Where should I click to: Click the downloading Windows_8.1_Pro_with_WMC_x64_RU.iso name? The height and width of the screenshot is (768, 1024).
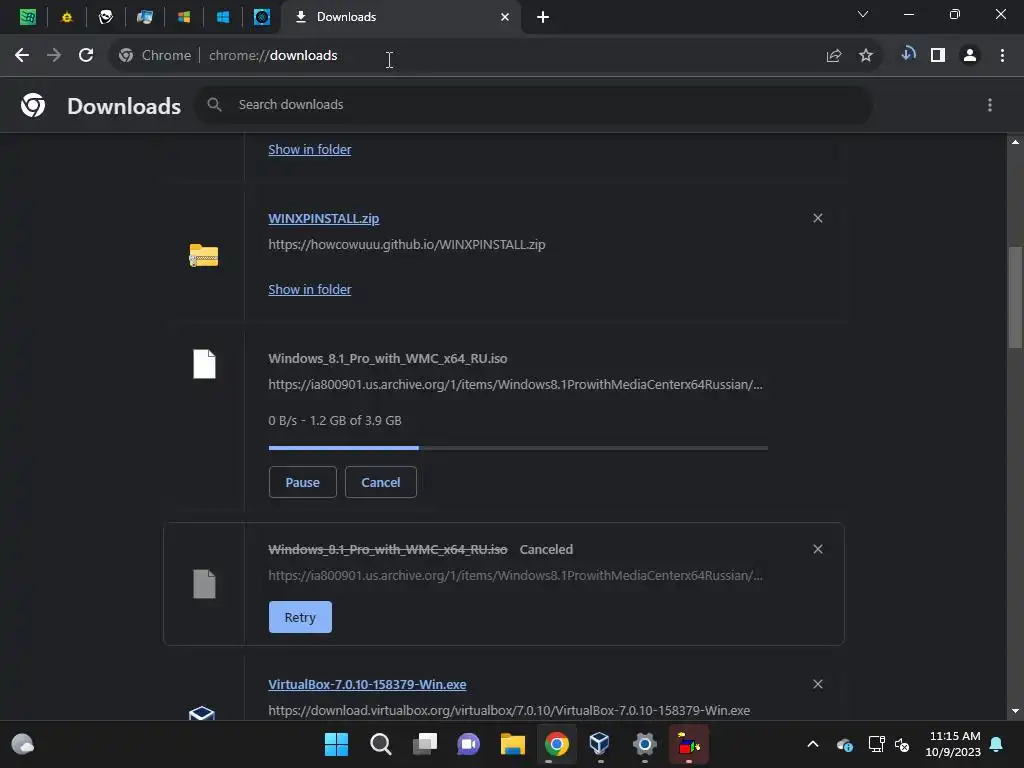(x=388, y=359)
